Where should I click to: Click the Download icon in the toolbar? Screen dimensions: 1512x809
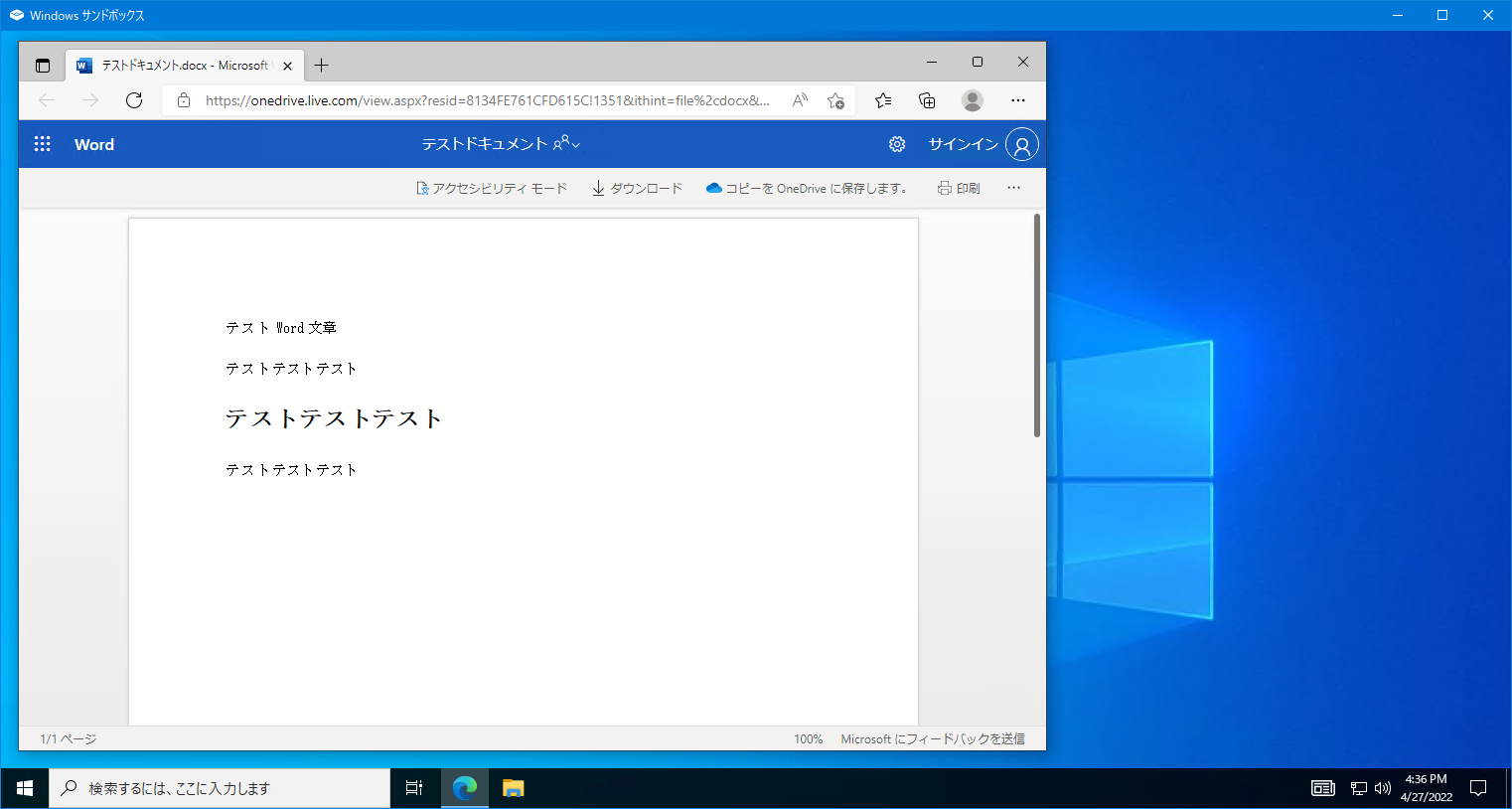pos(597,187)
